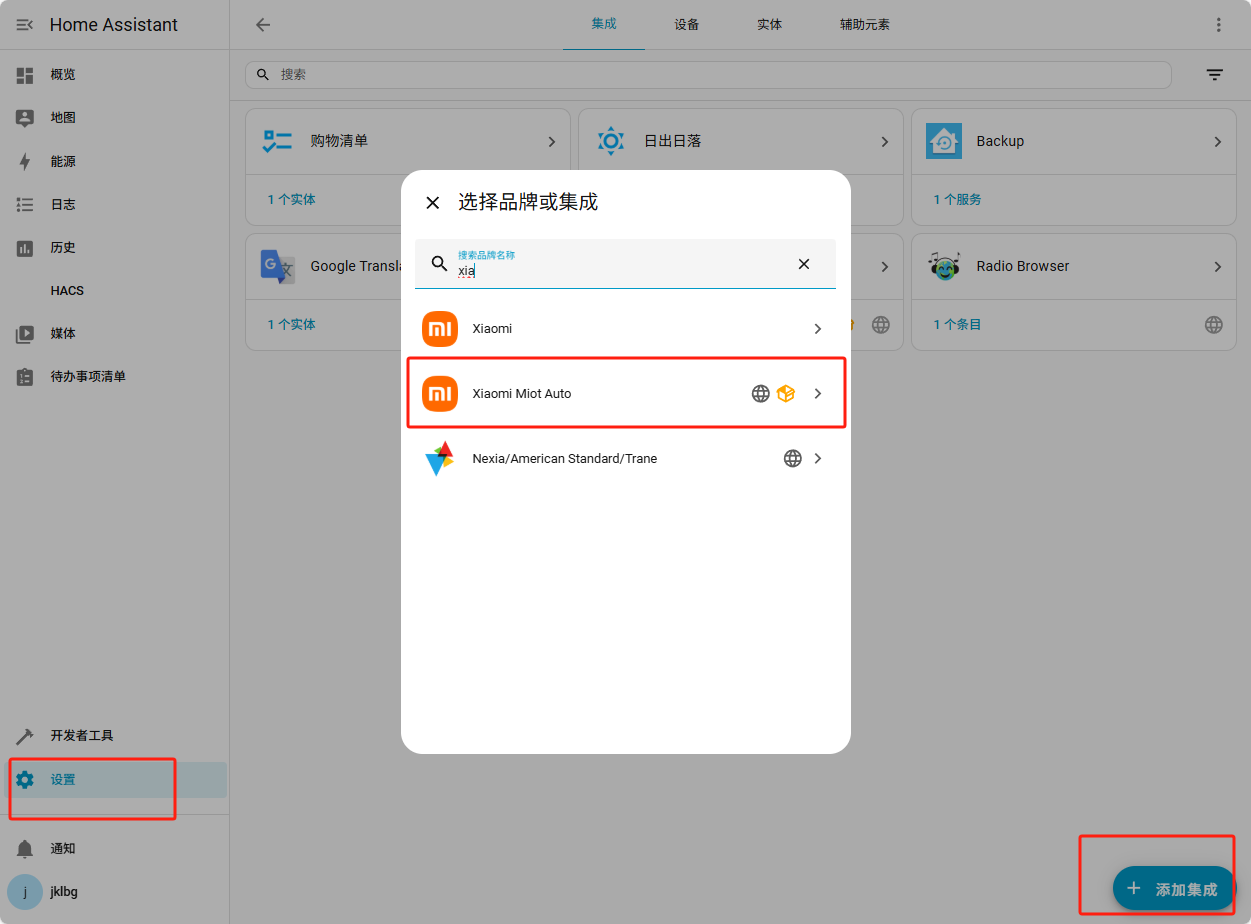1251x924 pixels.
Task: Select the Nexia/American Standard/Trane text
Action: (565, 459)
